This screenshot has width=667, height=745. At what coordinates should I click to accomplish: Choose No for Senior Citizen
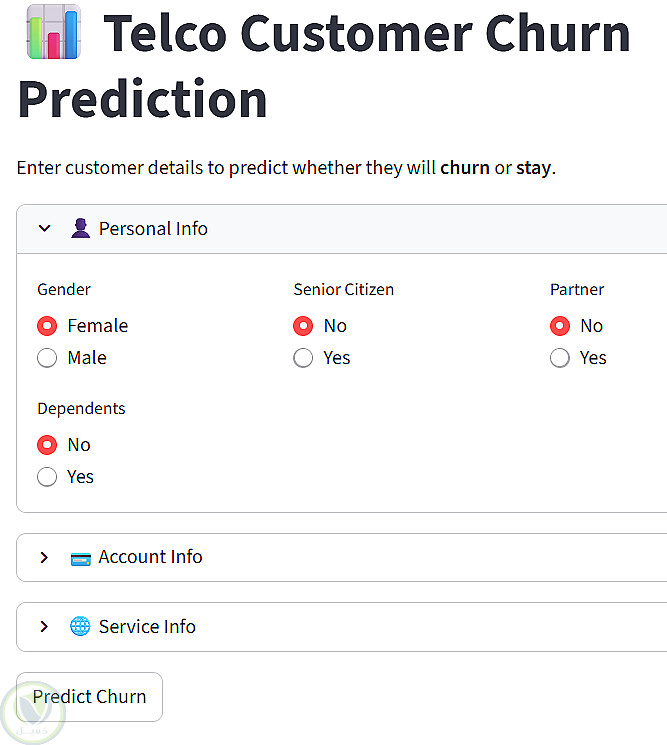[303, 326]
